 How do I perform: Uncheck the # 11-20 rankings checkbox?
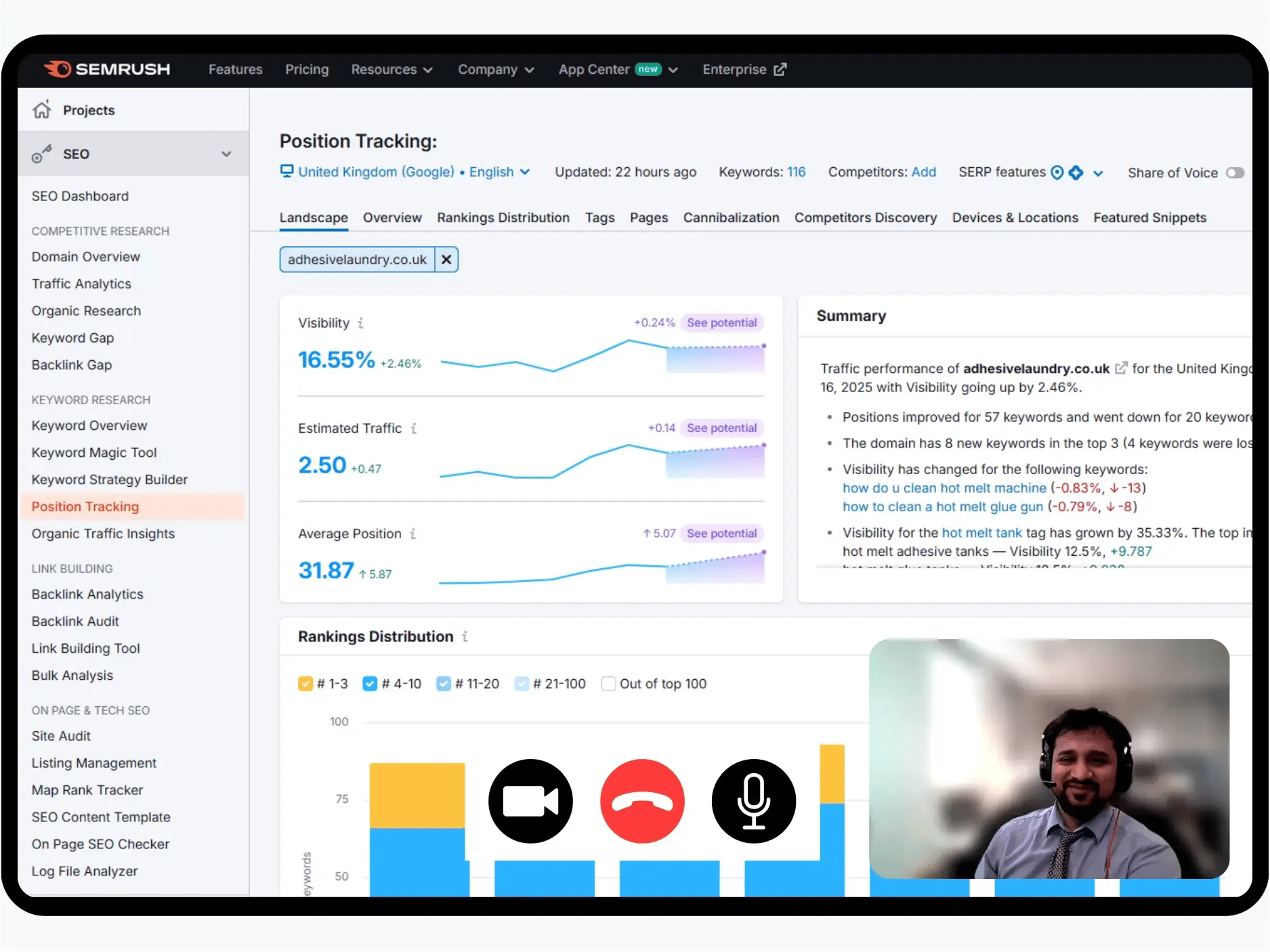coord(444,684)
